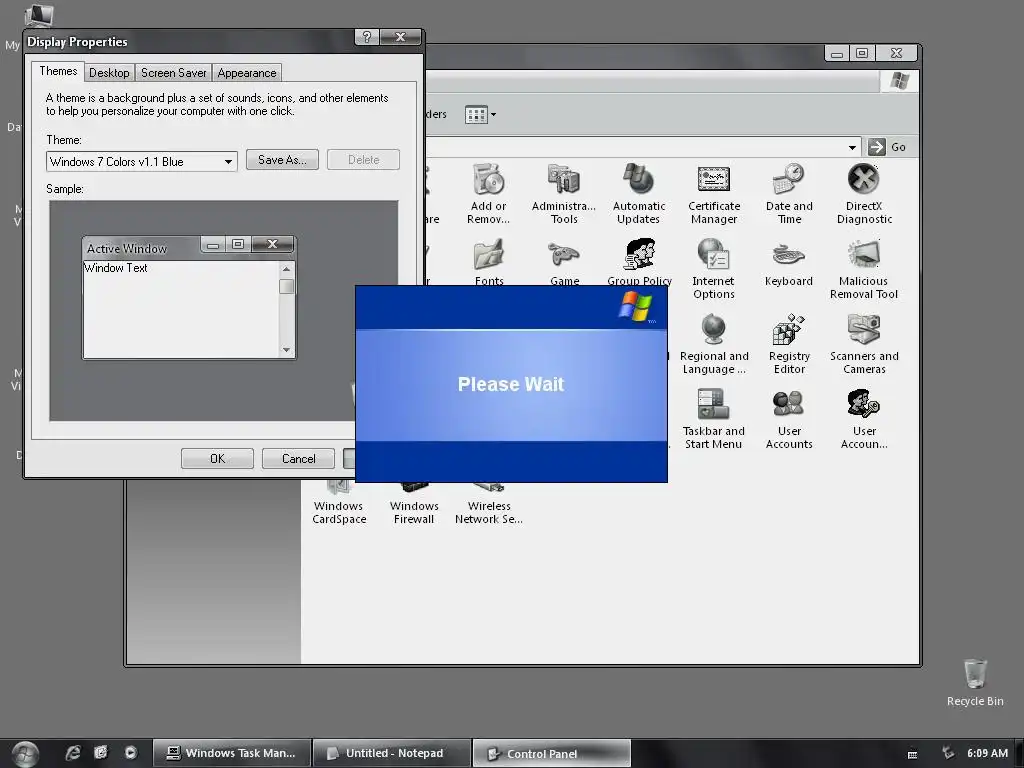Switch to the Themes tab

click(58, 71)
